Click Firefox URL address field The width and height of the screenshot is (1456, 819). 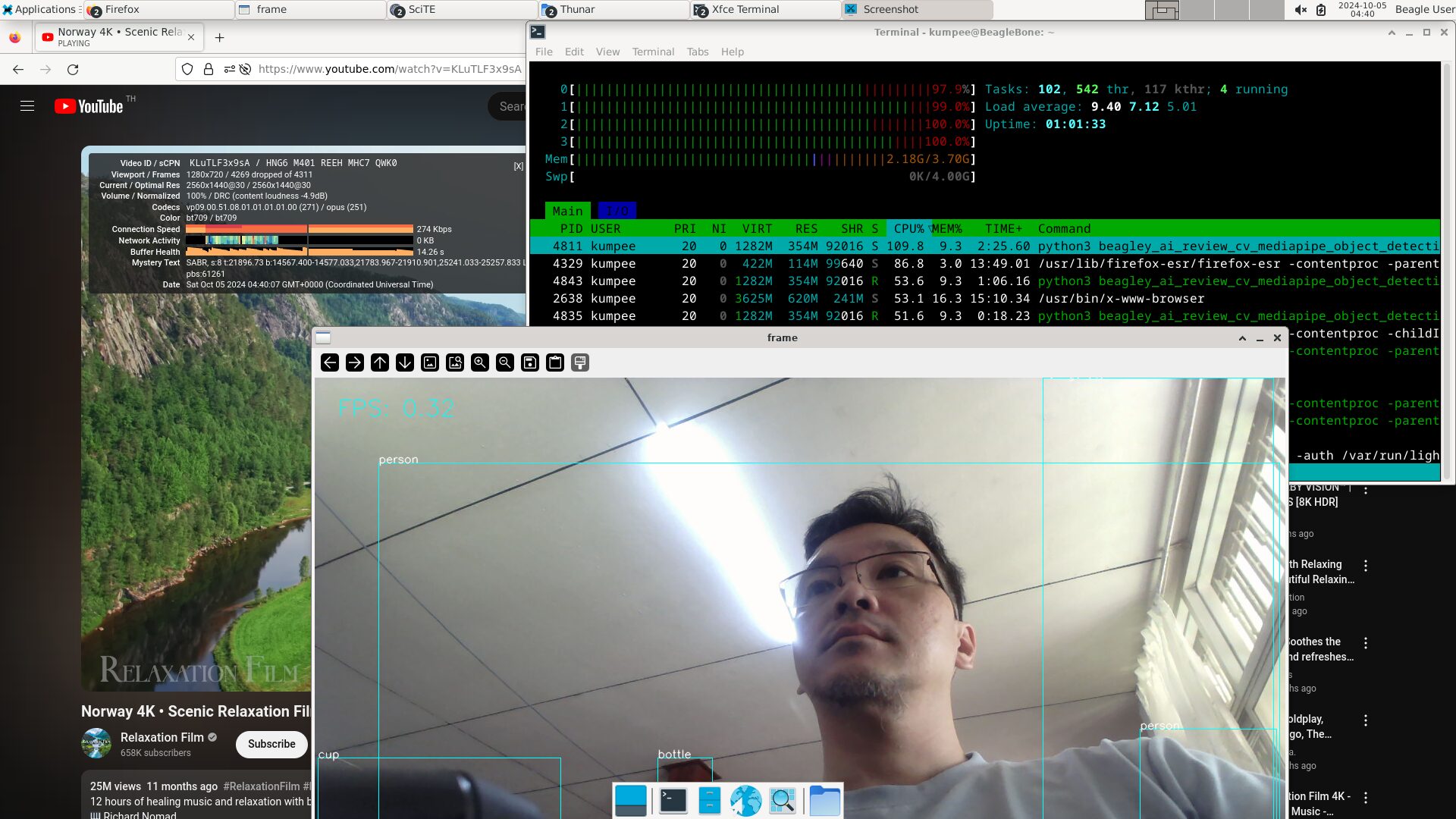[x=390, y=69]
